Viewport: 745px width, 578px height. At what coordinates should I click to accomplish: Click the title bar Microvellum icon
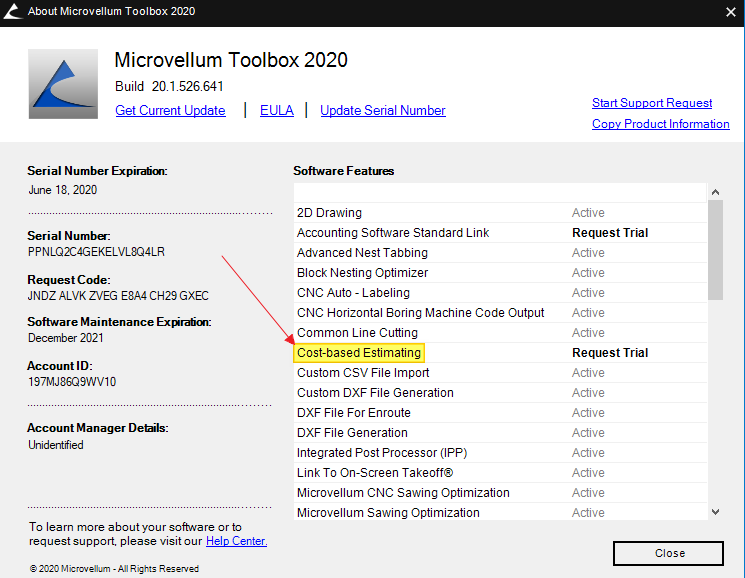coord(12,11)
